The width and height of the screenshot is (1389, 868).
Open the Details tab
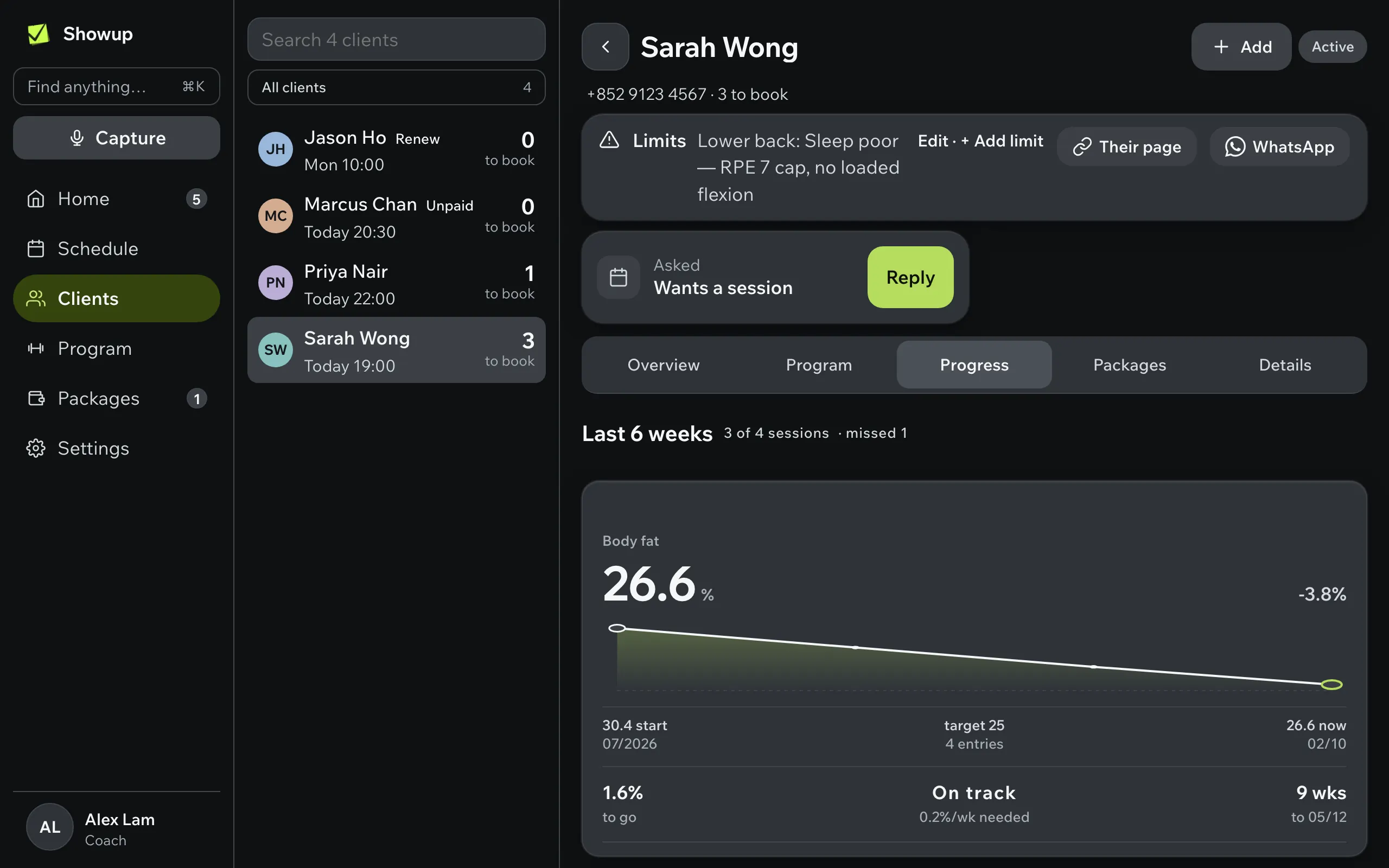click(1285, 365)
